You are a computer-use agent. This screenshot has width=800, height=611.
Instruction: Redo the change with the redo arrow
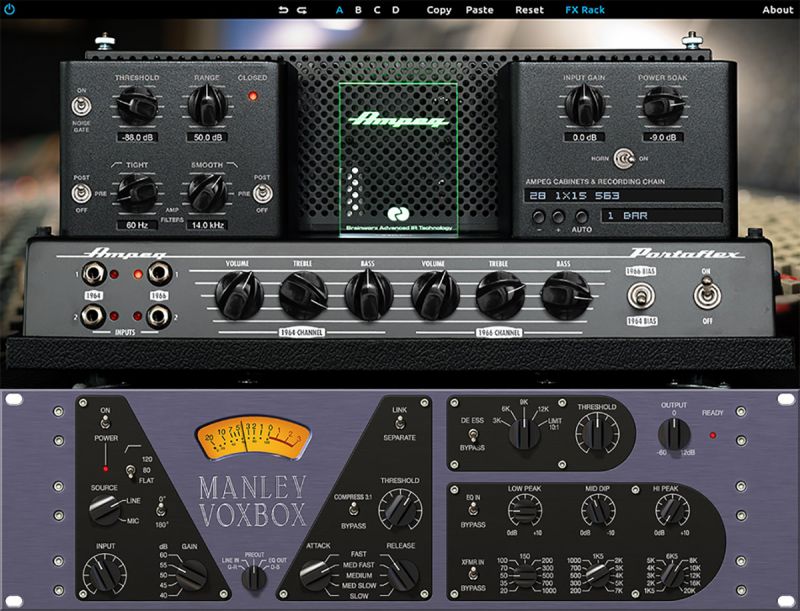click(302, 10)
